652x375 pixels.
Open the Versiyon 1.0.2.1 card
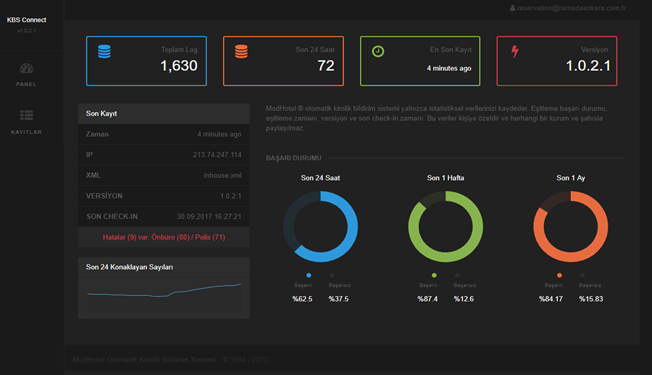(557, 61)
